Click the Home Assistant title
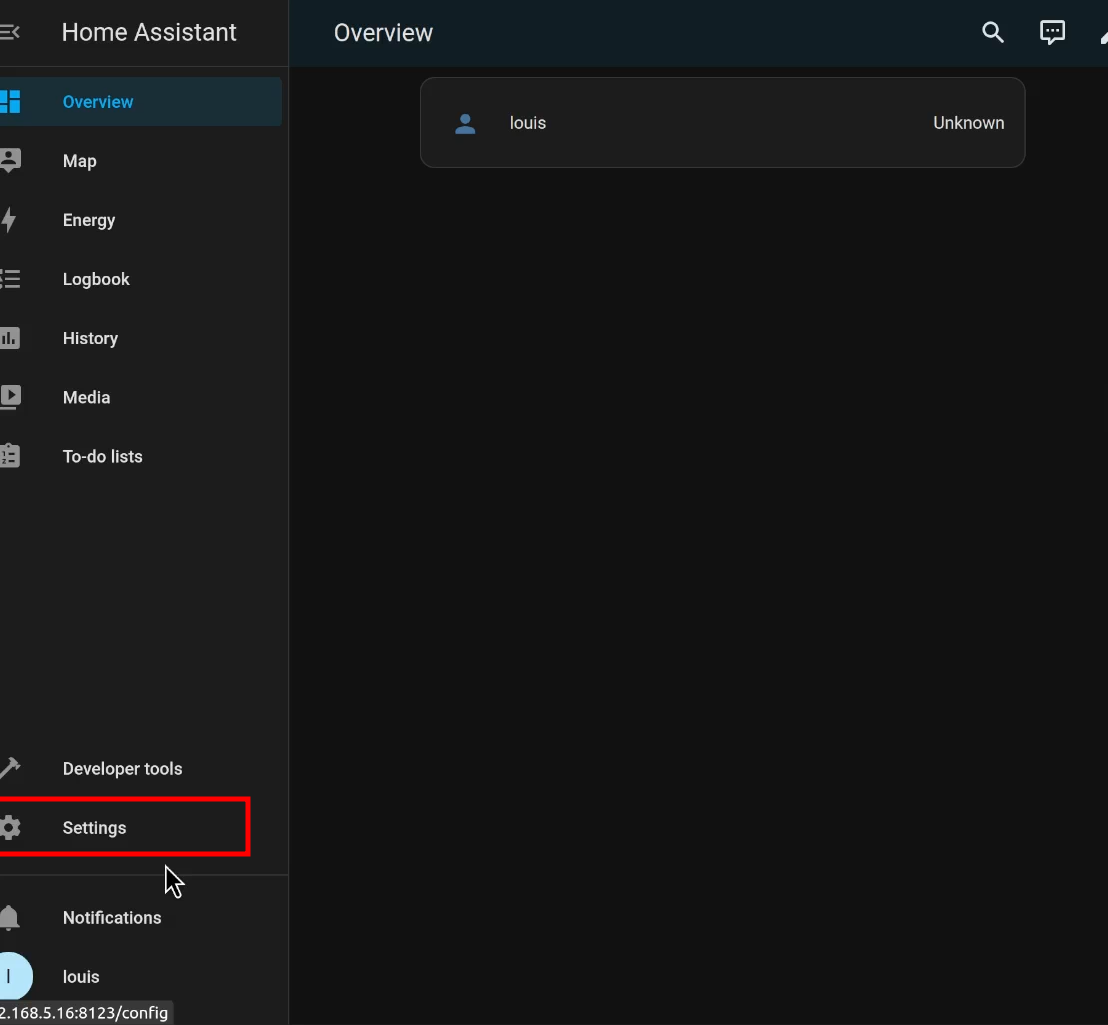This screenshot has width=1108, height=1025. (148, 32)
